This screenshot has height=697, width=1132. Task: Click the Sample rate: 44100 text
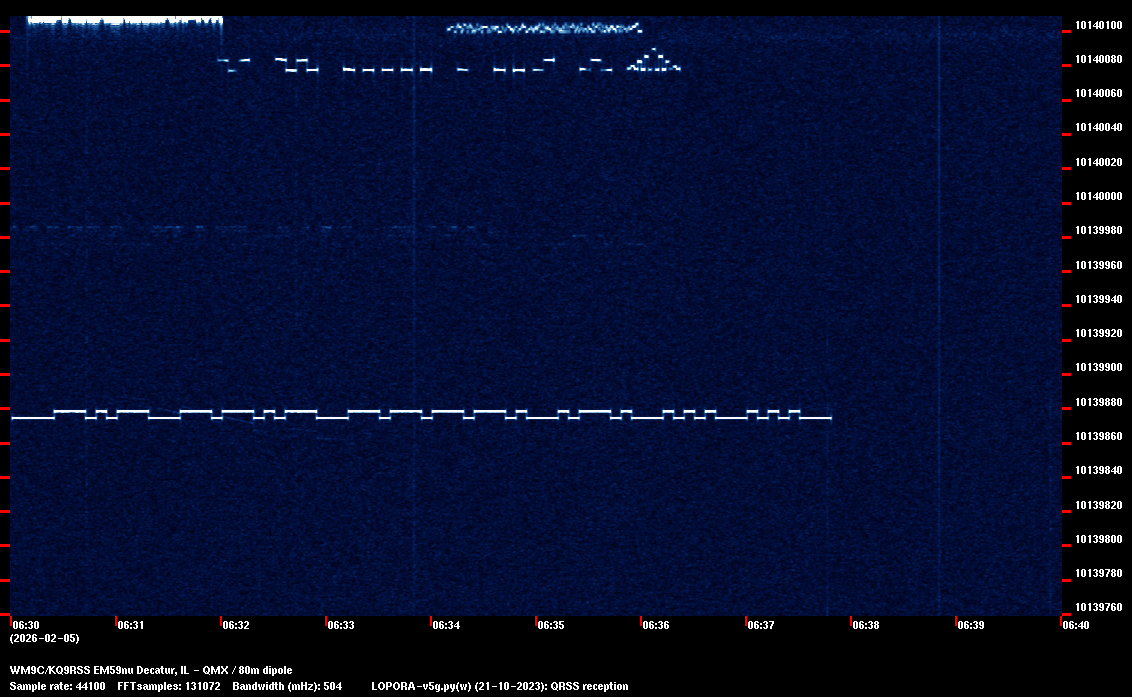(x=57, y=686)
